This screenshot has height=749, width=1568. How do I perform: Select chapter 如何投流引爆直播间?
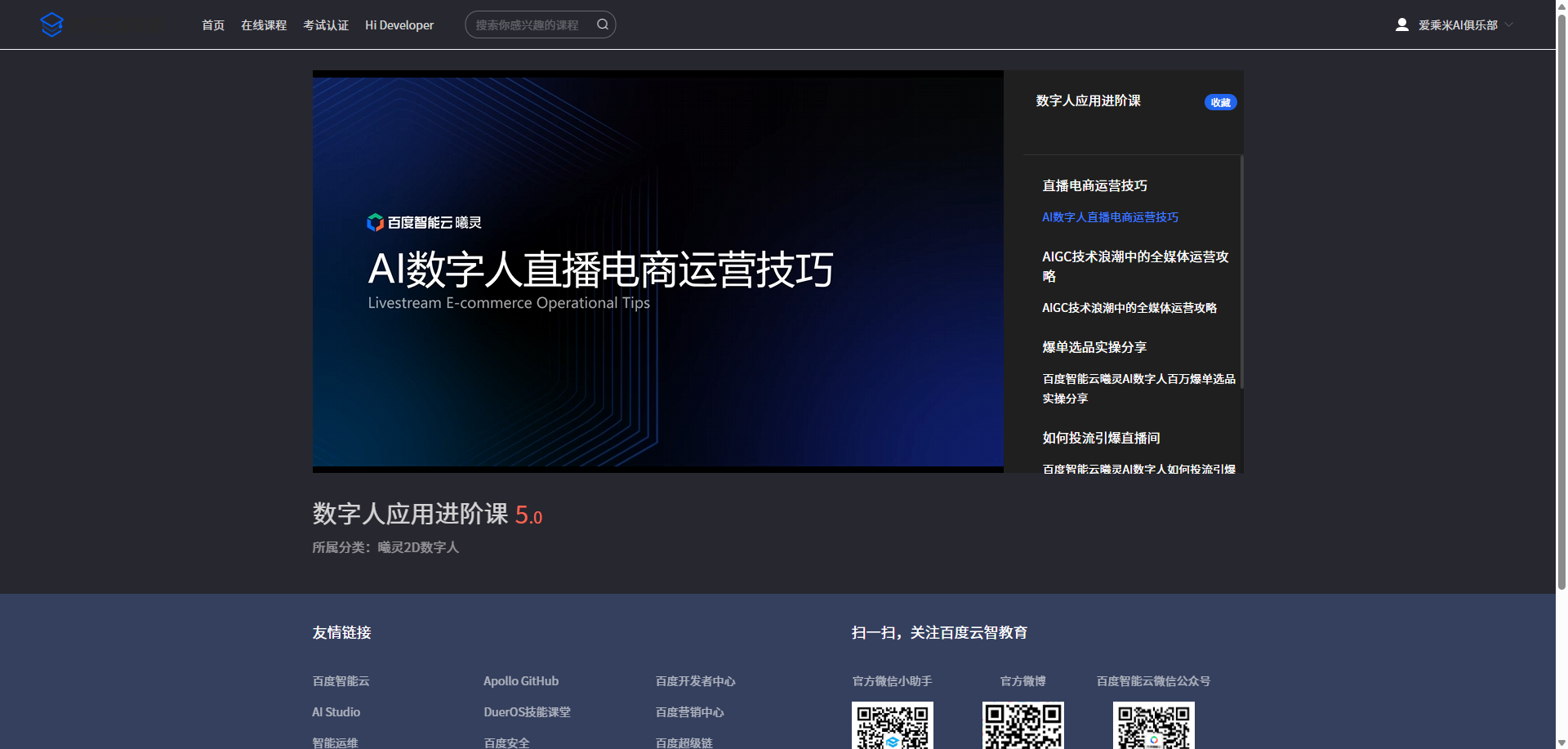pyautogui.click(x=1101, y=438)
